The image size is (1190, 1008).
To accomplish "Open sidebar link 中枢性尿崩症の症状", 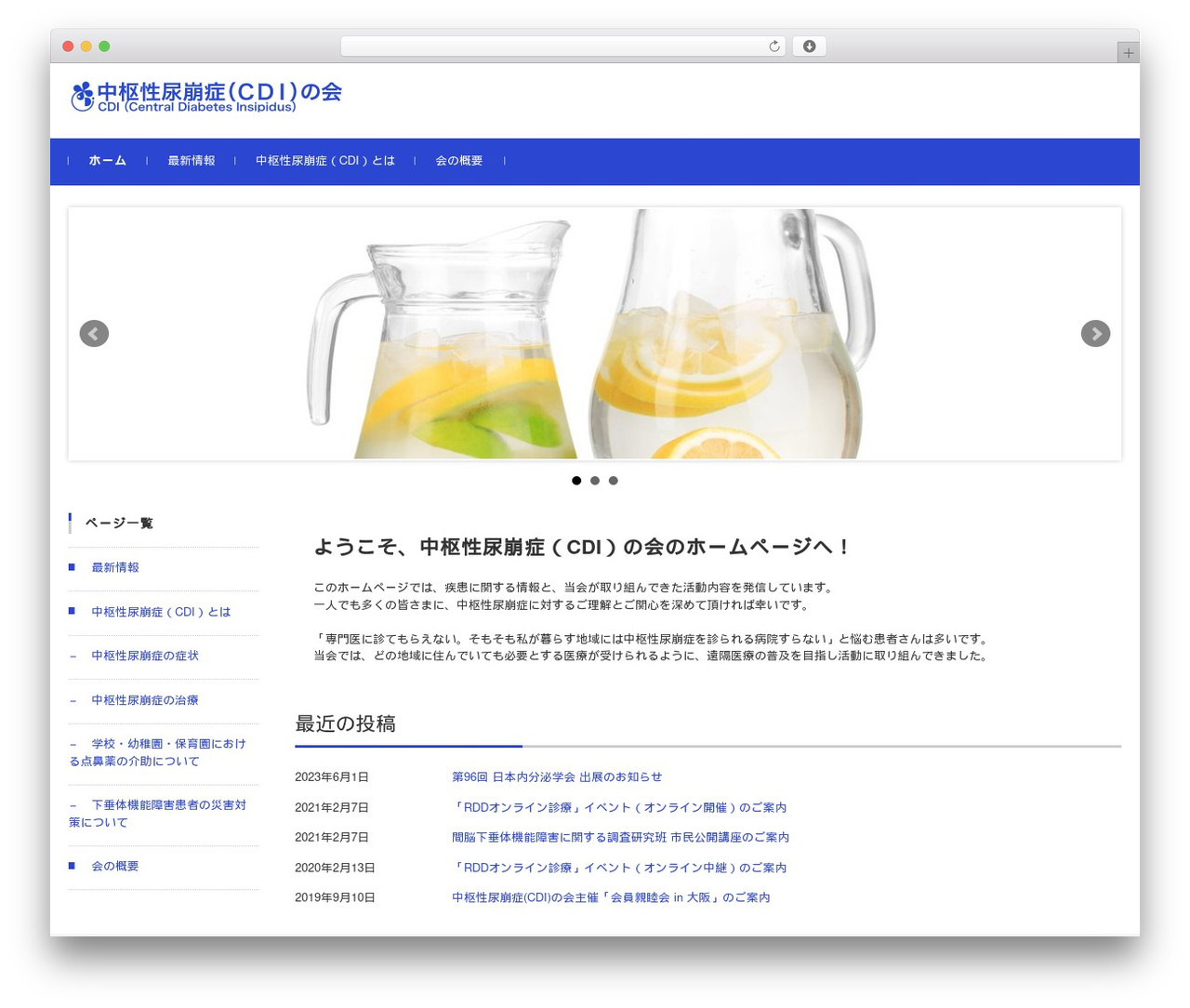I will (x=145, y=656).
